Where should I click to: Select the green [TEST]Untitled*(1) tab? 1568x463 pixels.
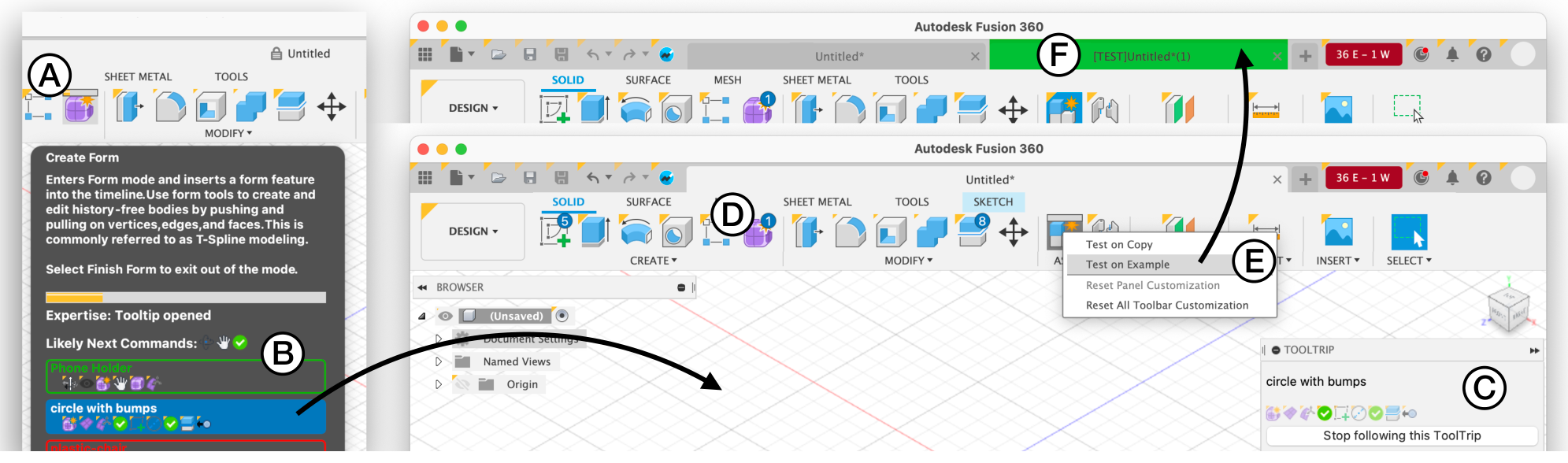click(x=1138, y=56)
